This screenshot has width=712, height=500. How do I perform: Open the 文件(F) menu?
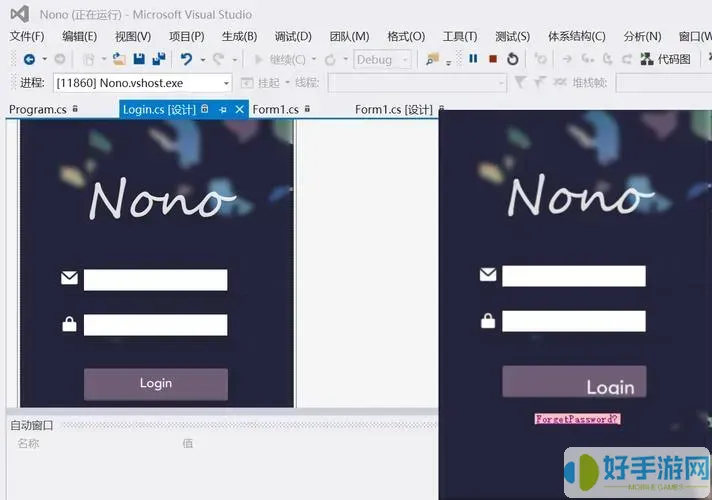(x=27, y=36)
